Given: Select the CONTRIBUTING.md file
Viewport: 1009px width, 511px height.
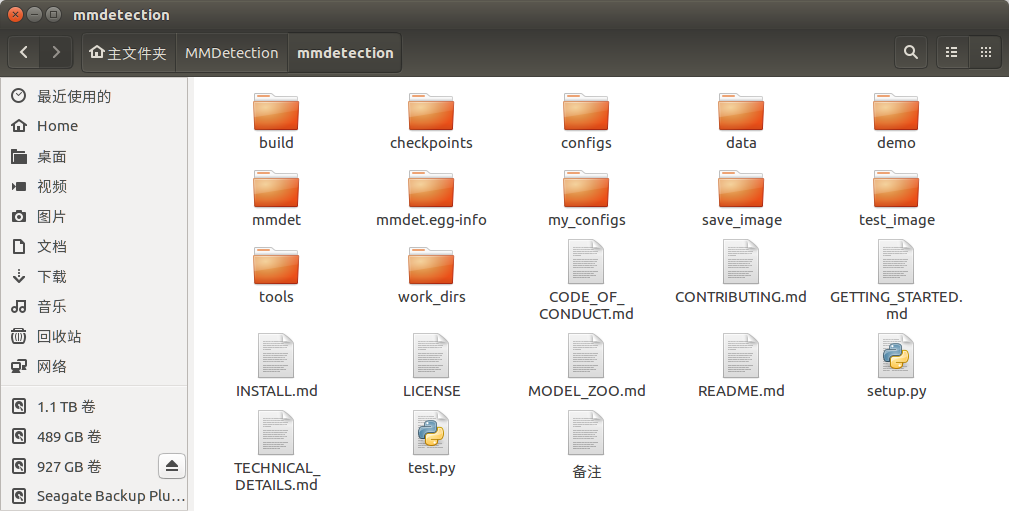Looking at the screenshot, I should click(741, 272).
